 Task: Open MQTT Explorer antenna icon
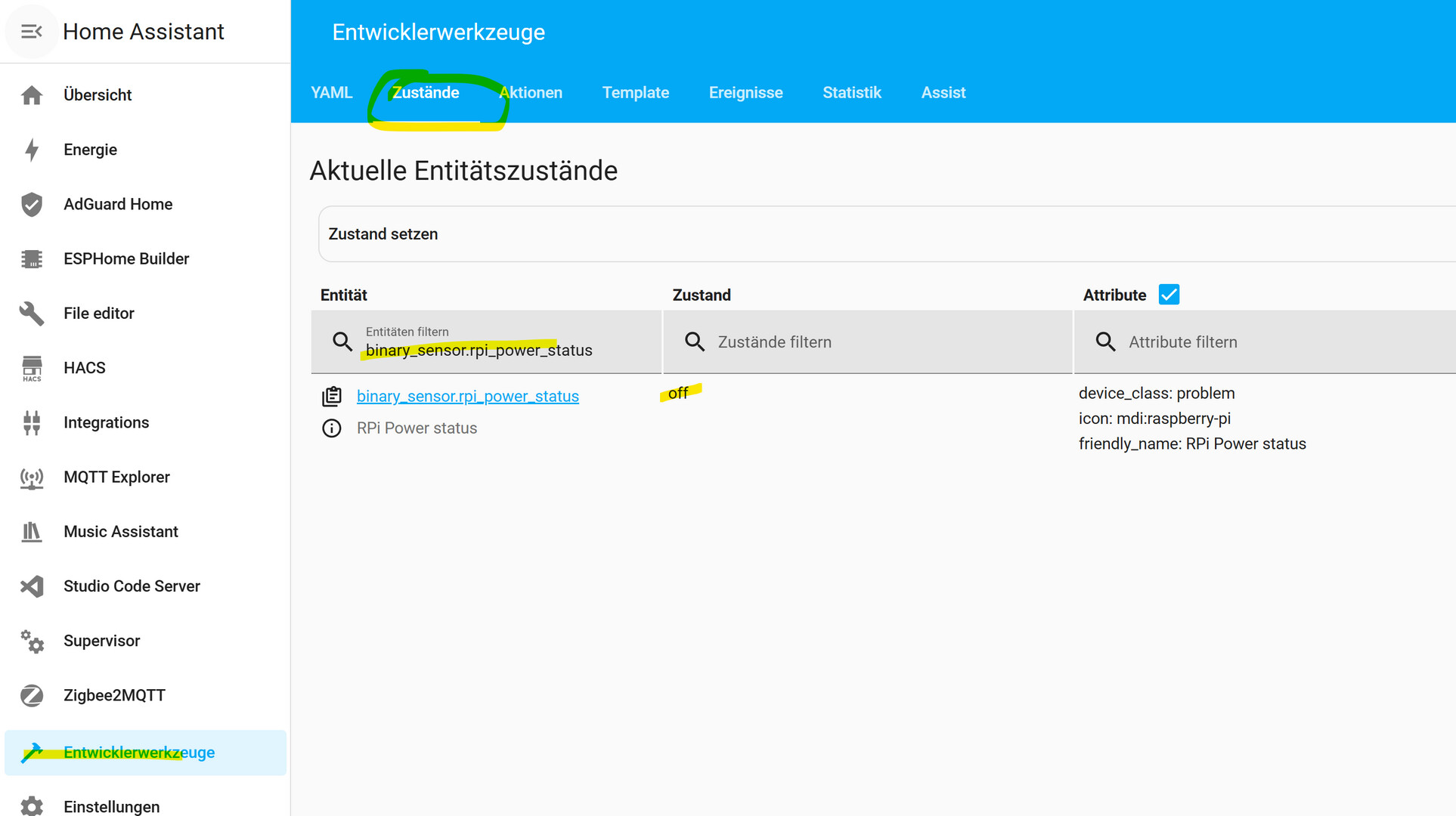(32, 478)
